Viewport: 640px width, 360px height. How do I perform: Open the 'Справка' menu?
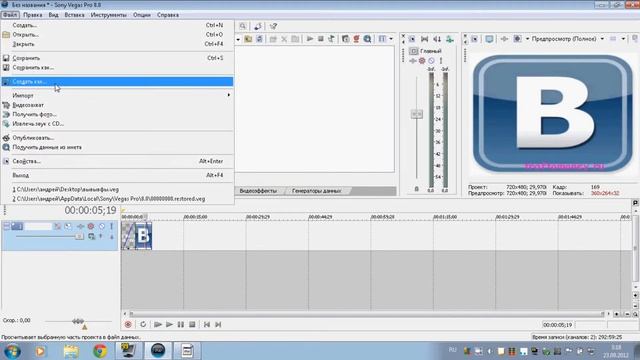168,15
